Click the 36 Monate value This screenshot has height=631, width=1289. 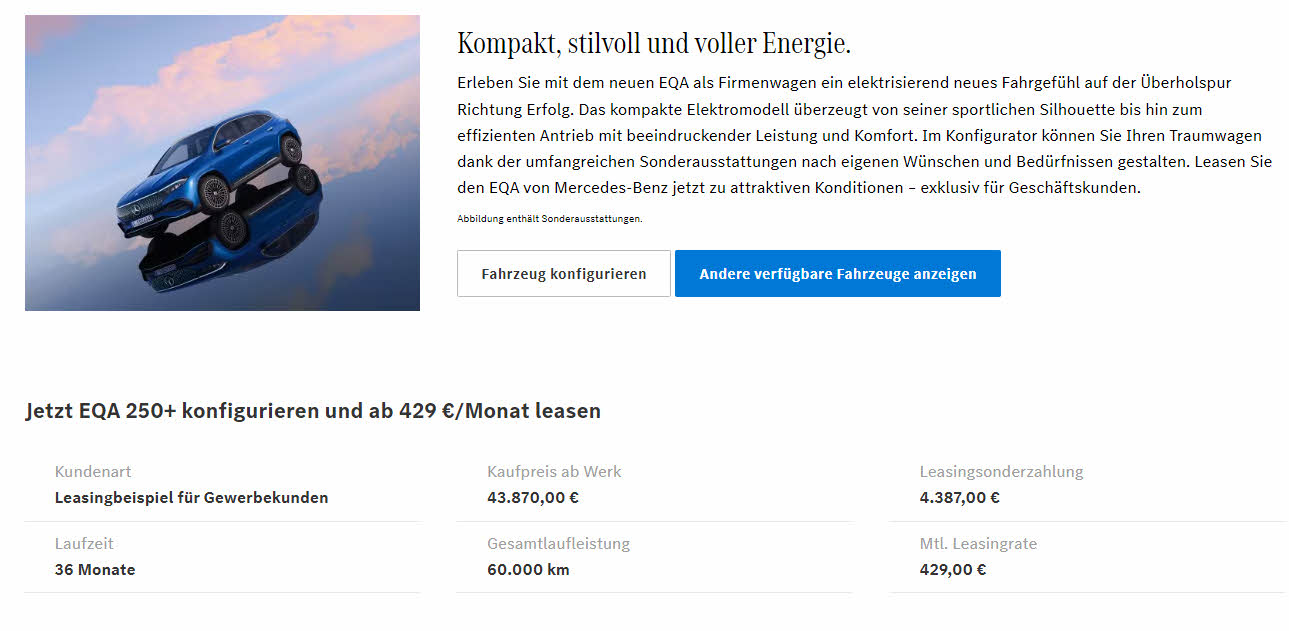pyautogui.click(x=95, y=570)
